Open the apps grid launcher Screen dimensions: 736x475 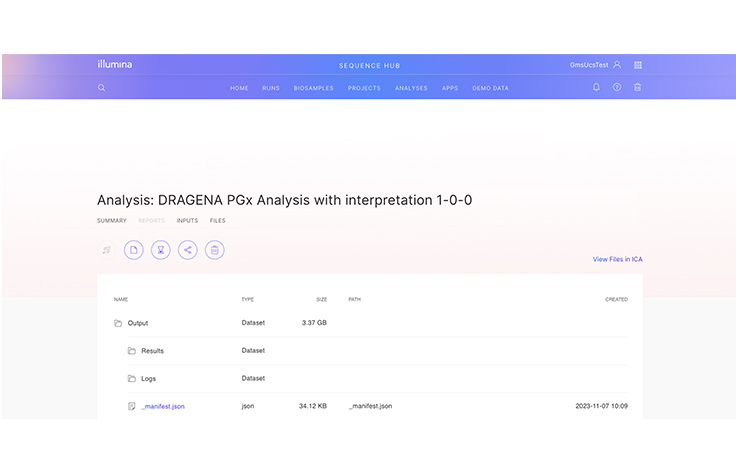click(x=638, y=65)
